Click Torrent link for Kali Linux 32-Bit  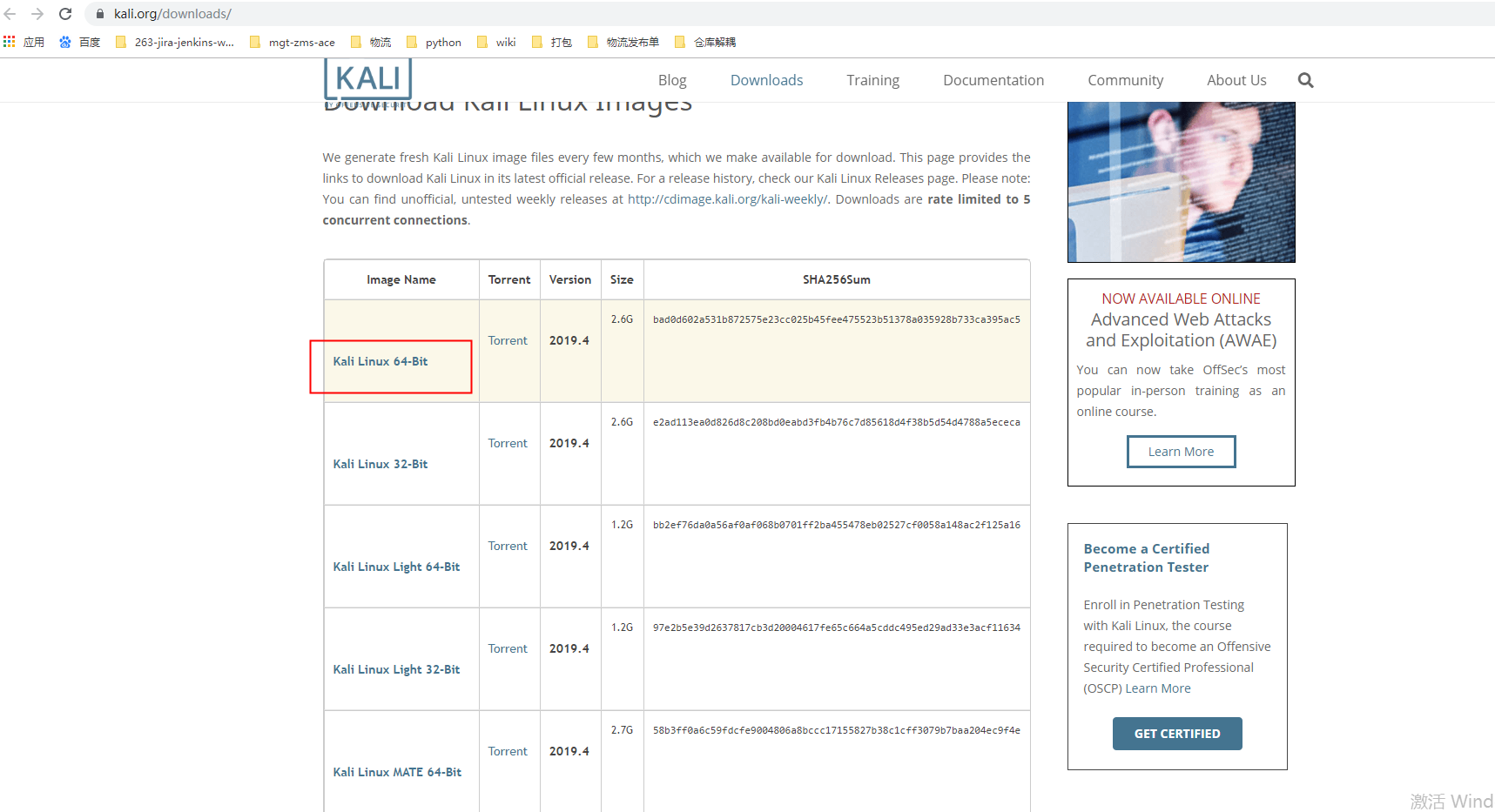point(508,443)
